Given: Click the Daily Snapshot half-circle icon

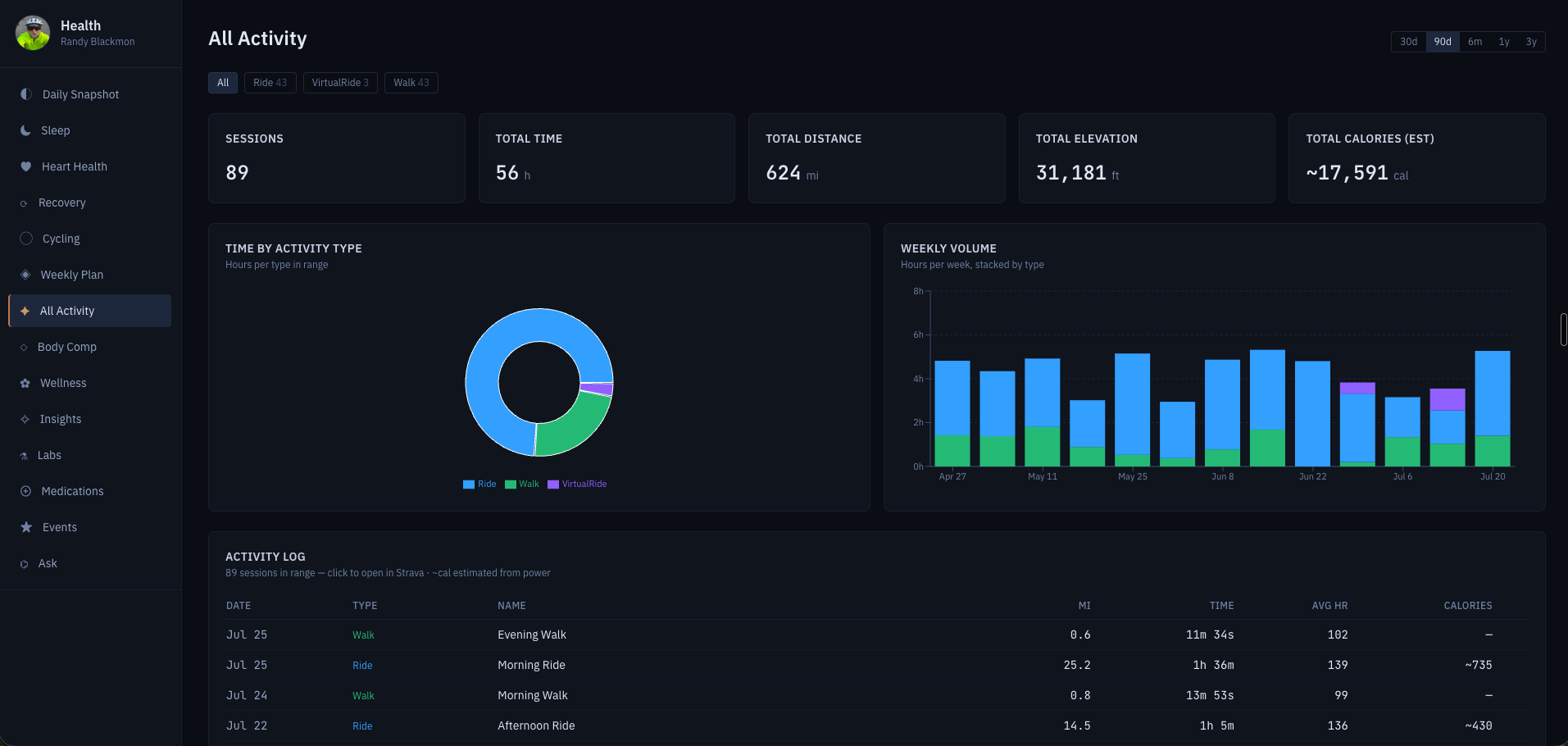Looking at the screenshot, I should click(26, 94).
